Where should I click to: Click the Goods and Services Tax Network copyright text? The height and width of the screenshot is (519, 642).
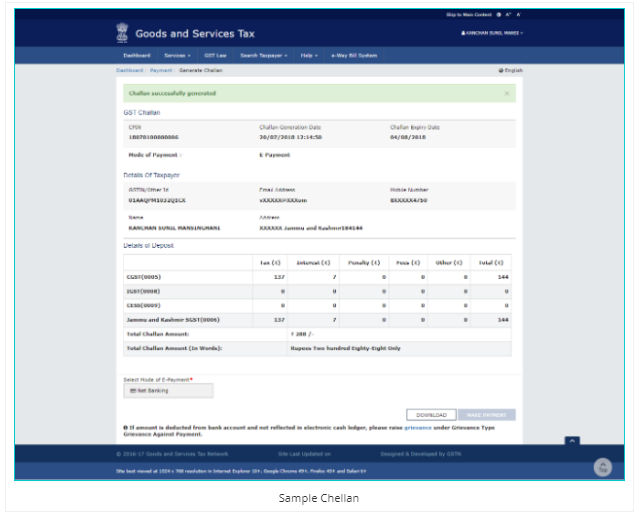coord(172,454)
